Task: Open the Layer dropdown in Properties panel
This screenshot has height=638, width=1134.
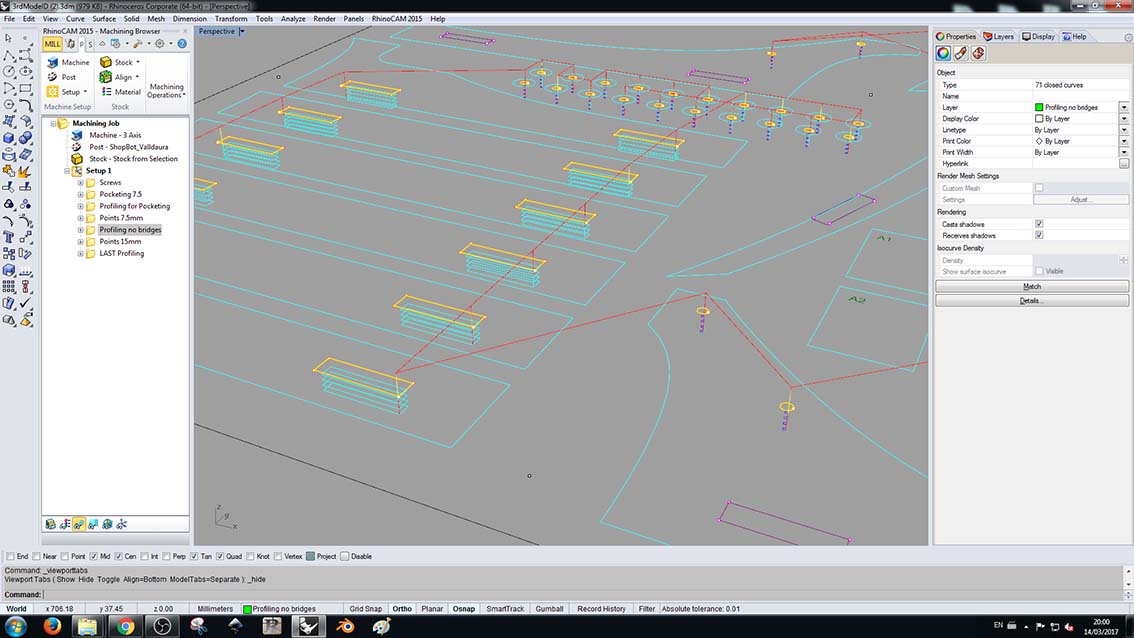Action: [1125, 107]
